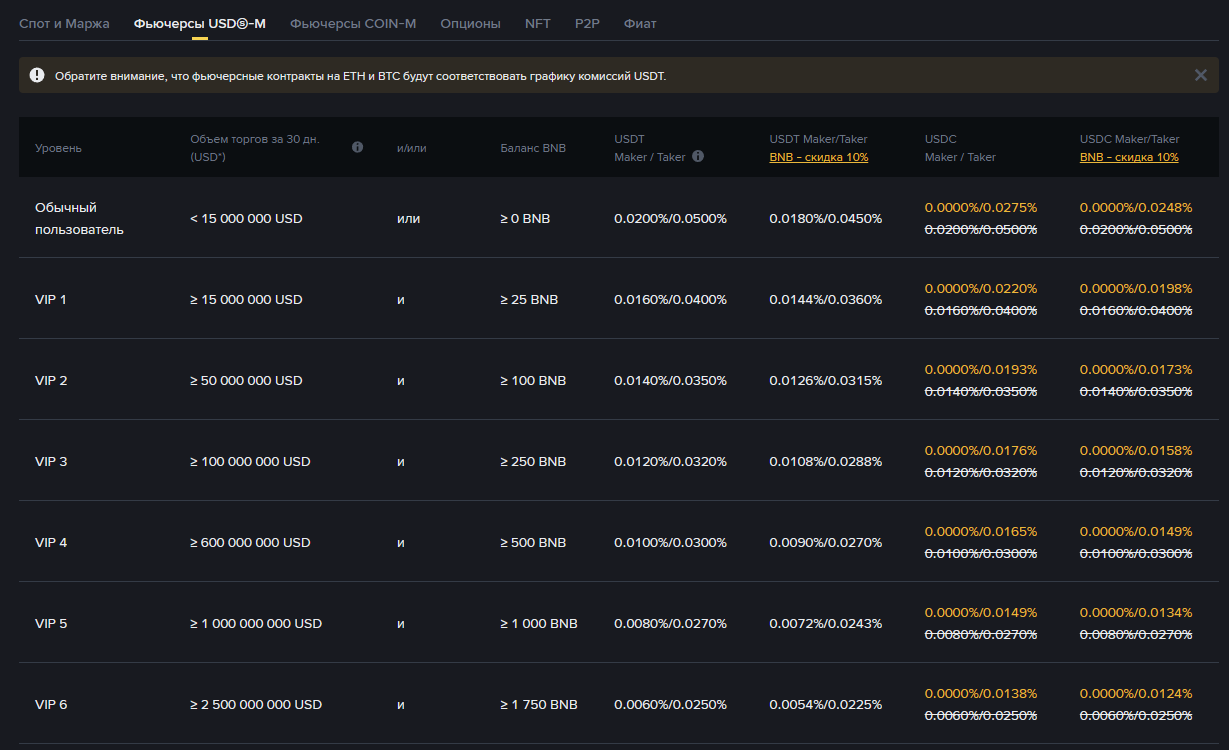Screen dimensions: 1229x750
Task: Open the Фьючерсы COIN-M tab
Action: (353, 23)
